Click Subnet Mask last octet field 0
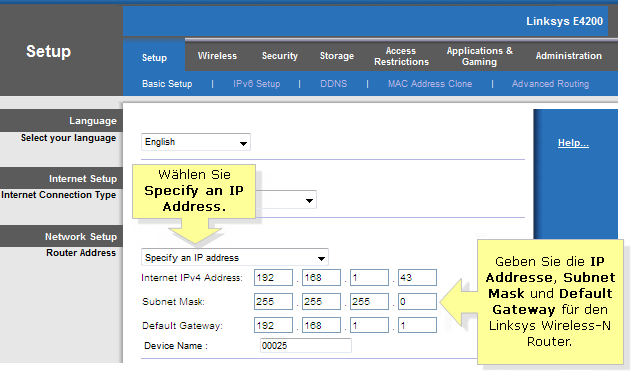 pos(417,301)
